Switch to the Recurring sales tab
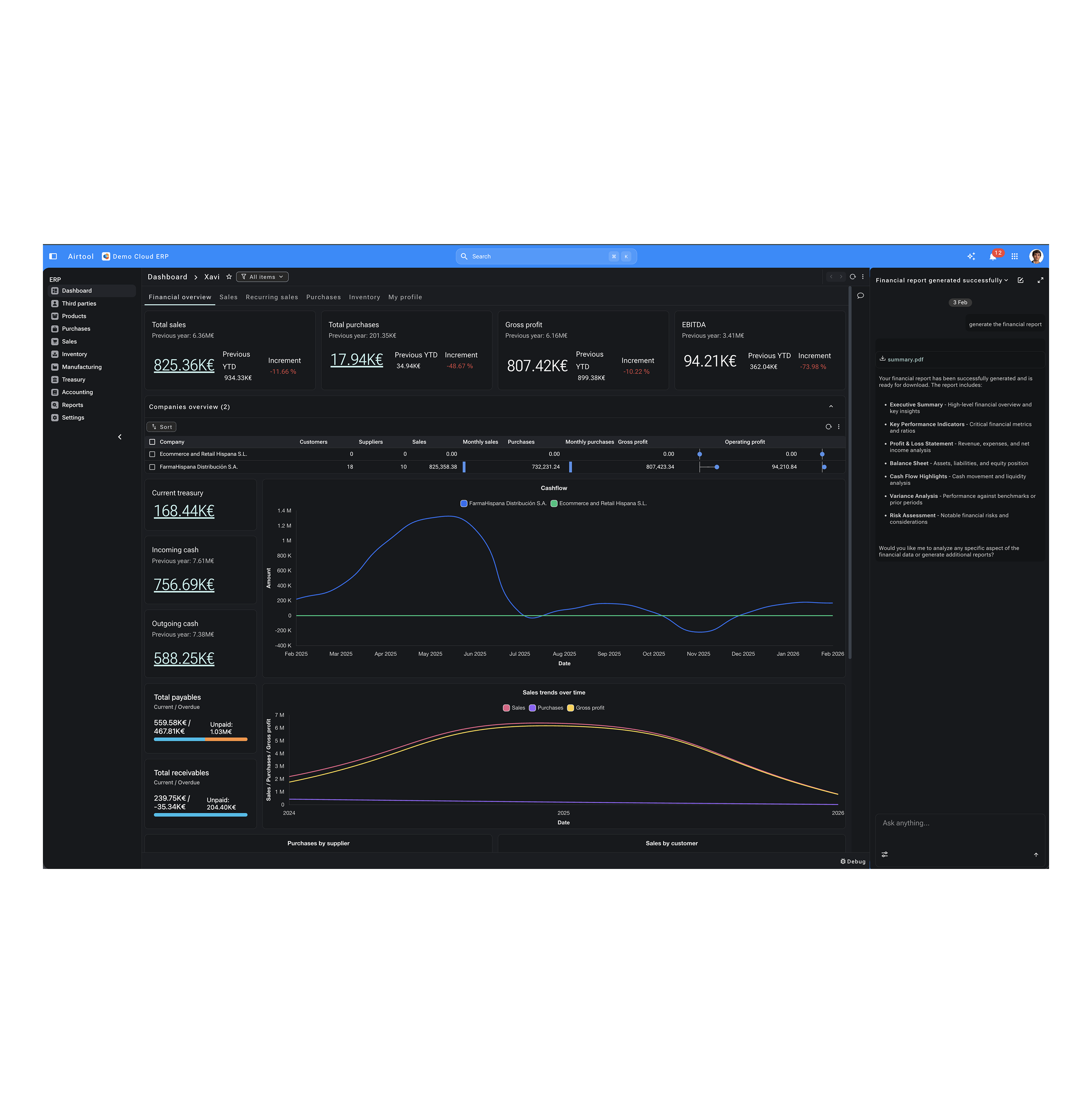 pyautogui.click(x=272, y=297)
